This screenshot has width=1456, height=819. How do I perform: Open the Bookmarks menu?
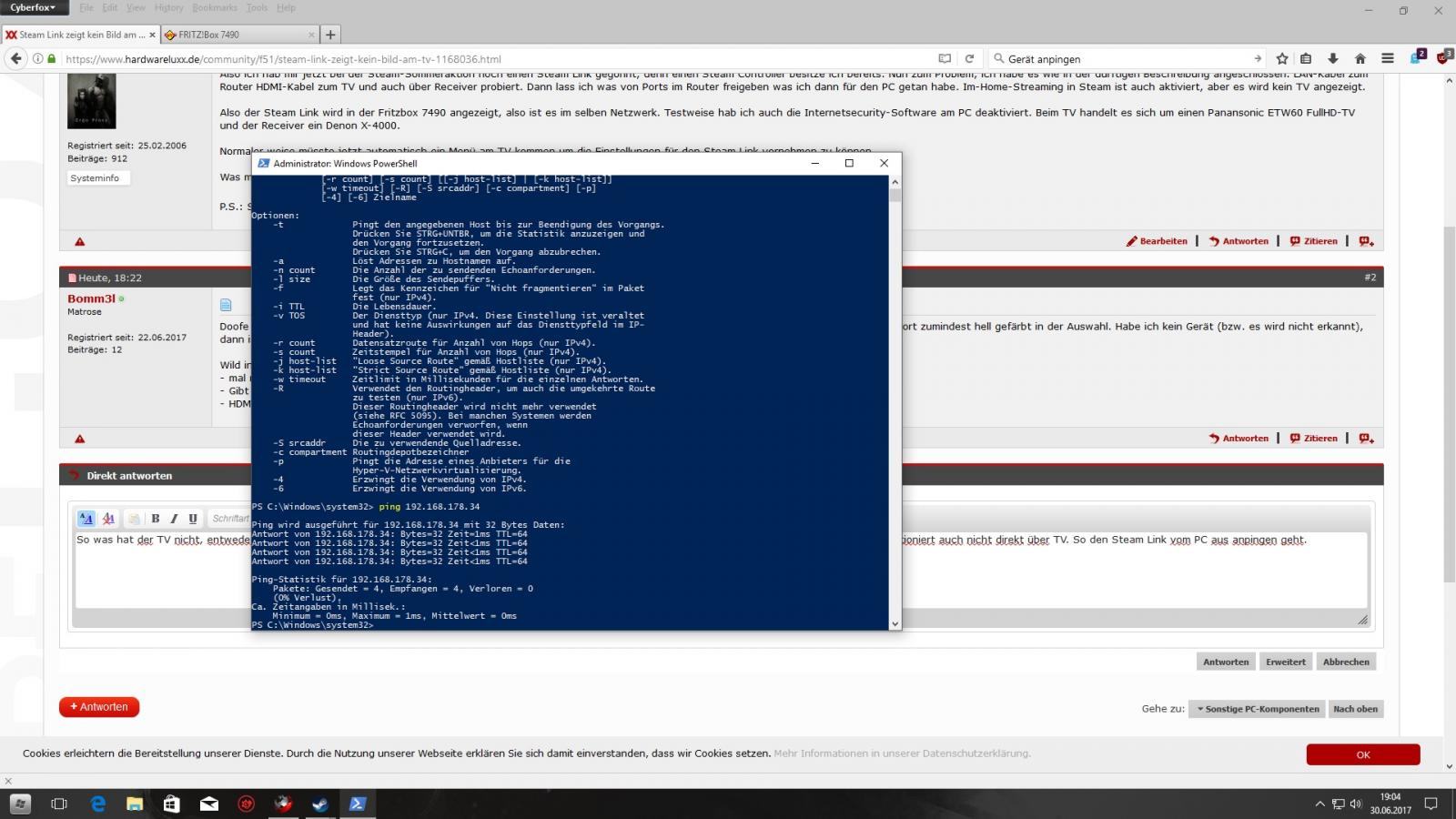click(x=215, y=8)
